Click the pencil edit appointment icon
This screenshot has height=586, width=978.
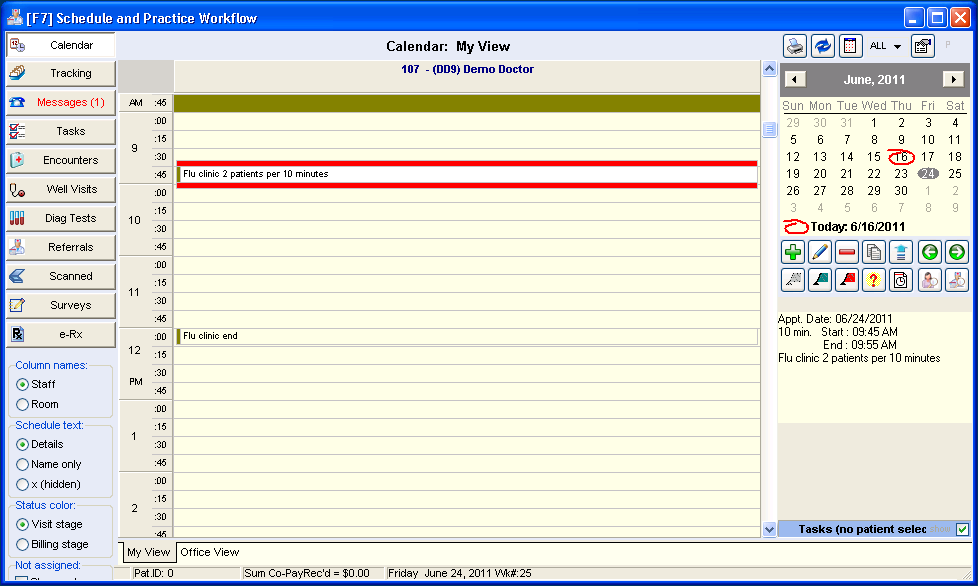click(820, 252)
